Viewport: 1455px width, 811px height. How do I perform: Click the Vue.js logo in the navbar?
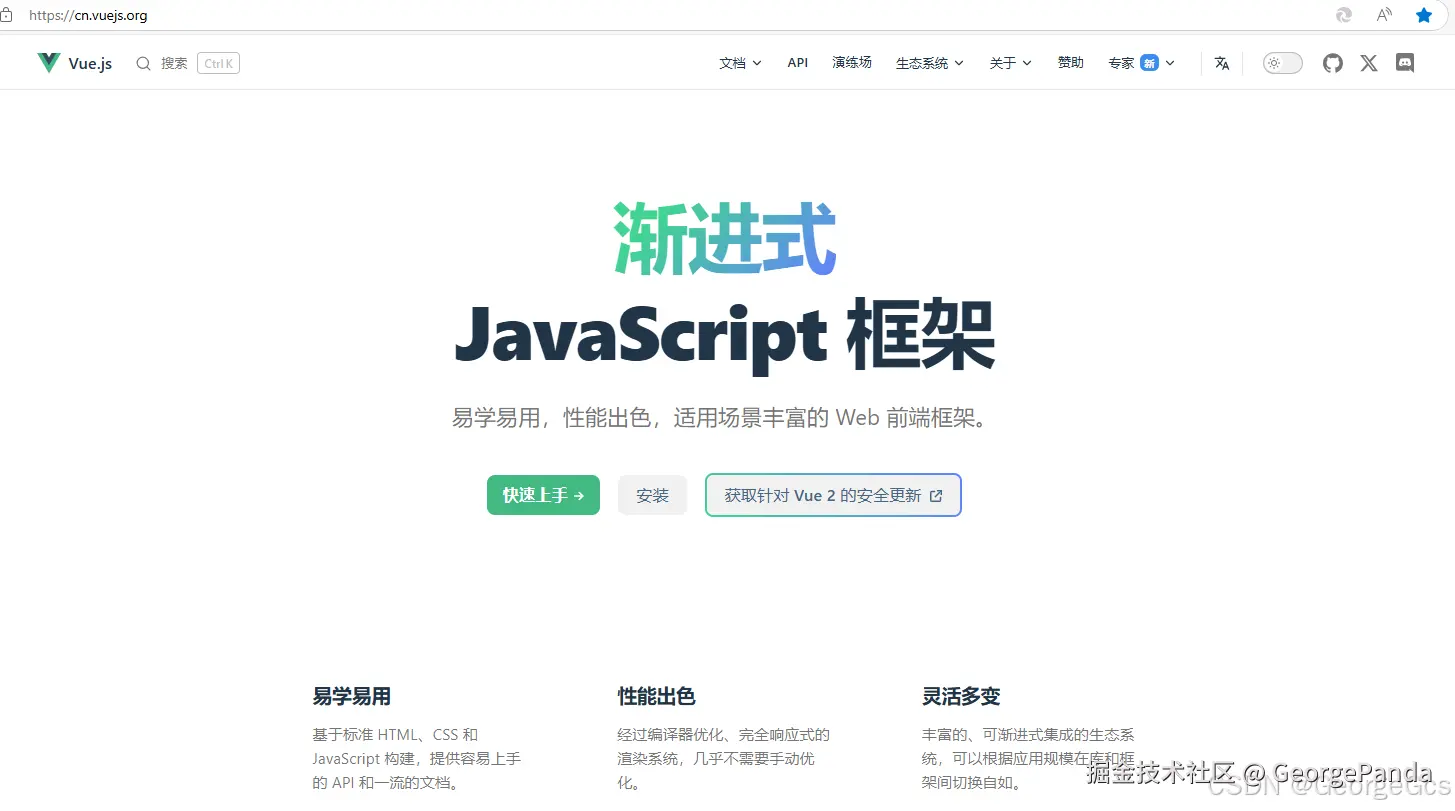tap(73, 62)
